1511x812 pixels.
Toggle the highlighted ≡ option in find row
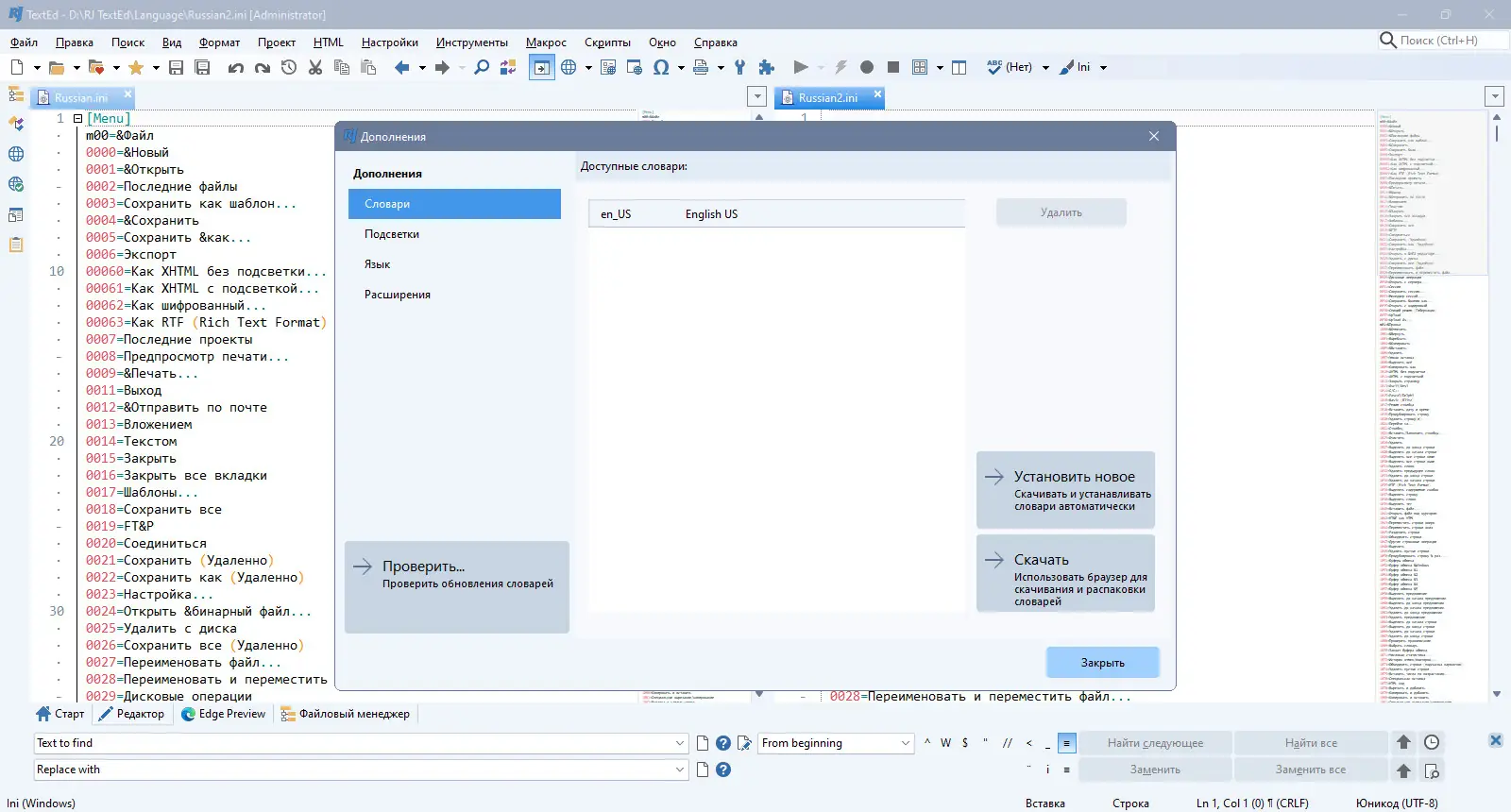(x=1067, y=743)
